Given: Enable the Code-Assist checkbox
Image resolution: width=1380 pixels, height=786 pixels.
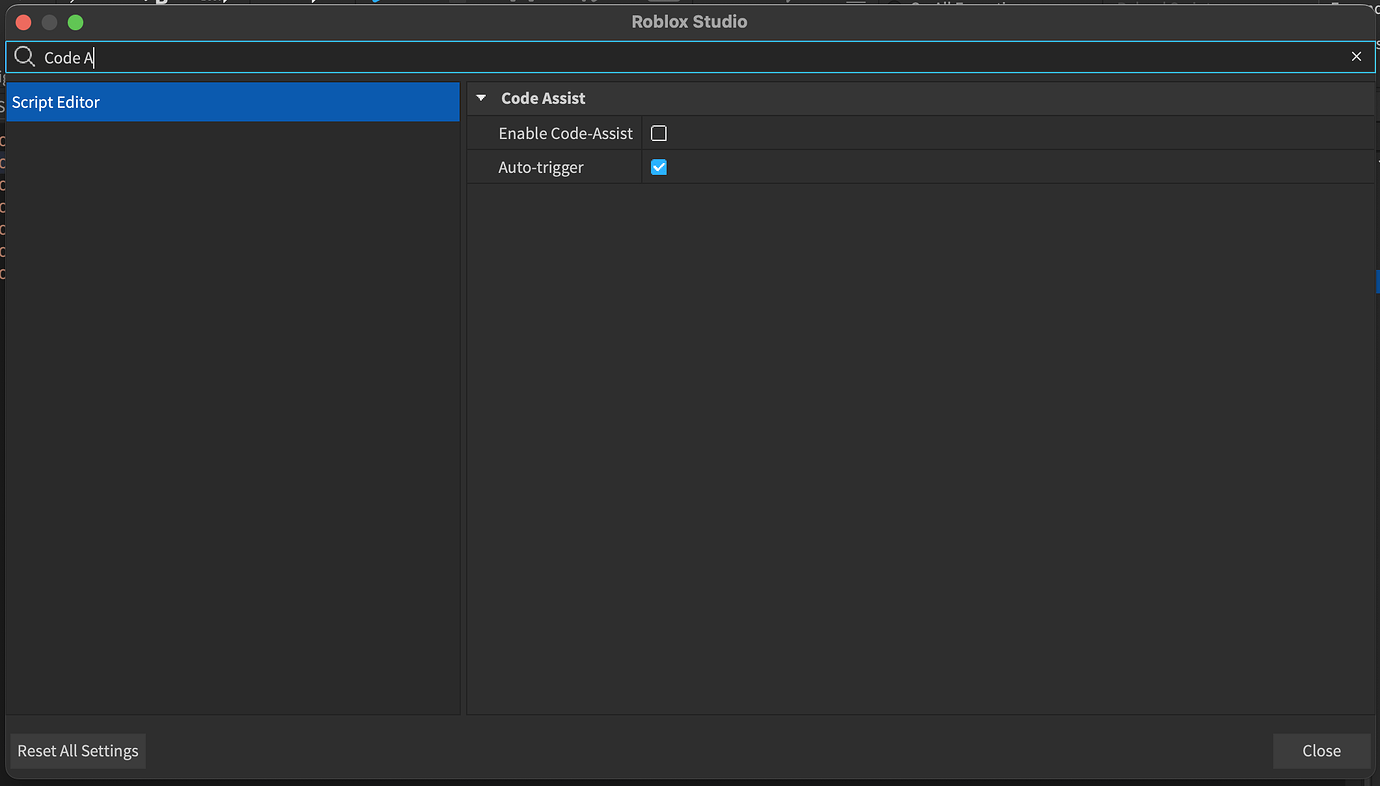Looking at the screenshot, I should pyautogui.click(x=658, y=133).
